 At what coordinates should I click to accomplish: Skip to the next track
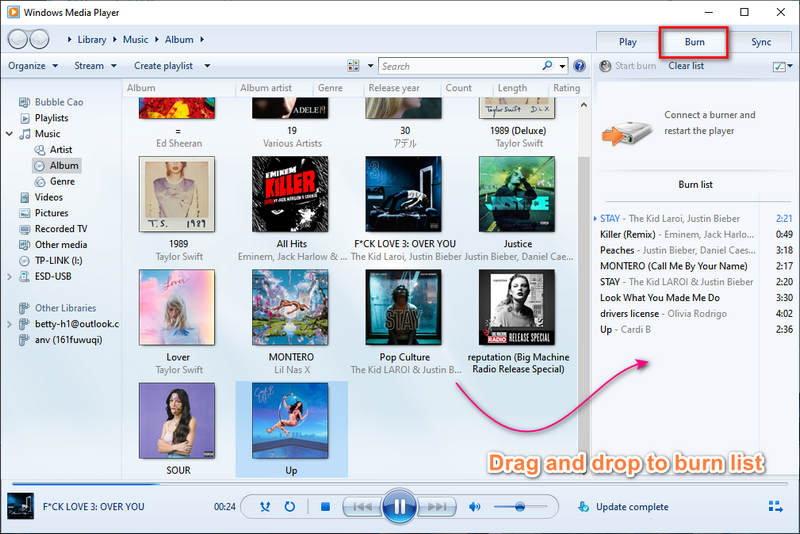tap(437, 507)
